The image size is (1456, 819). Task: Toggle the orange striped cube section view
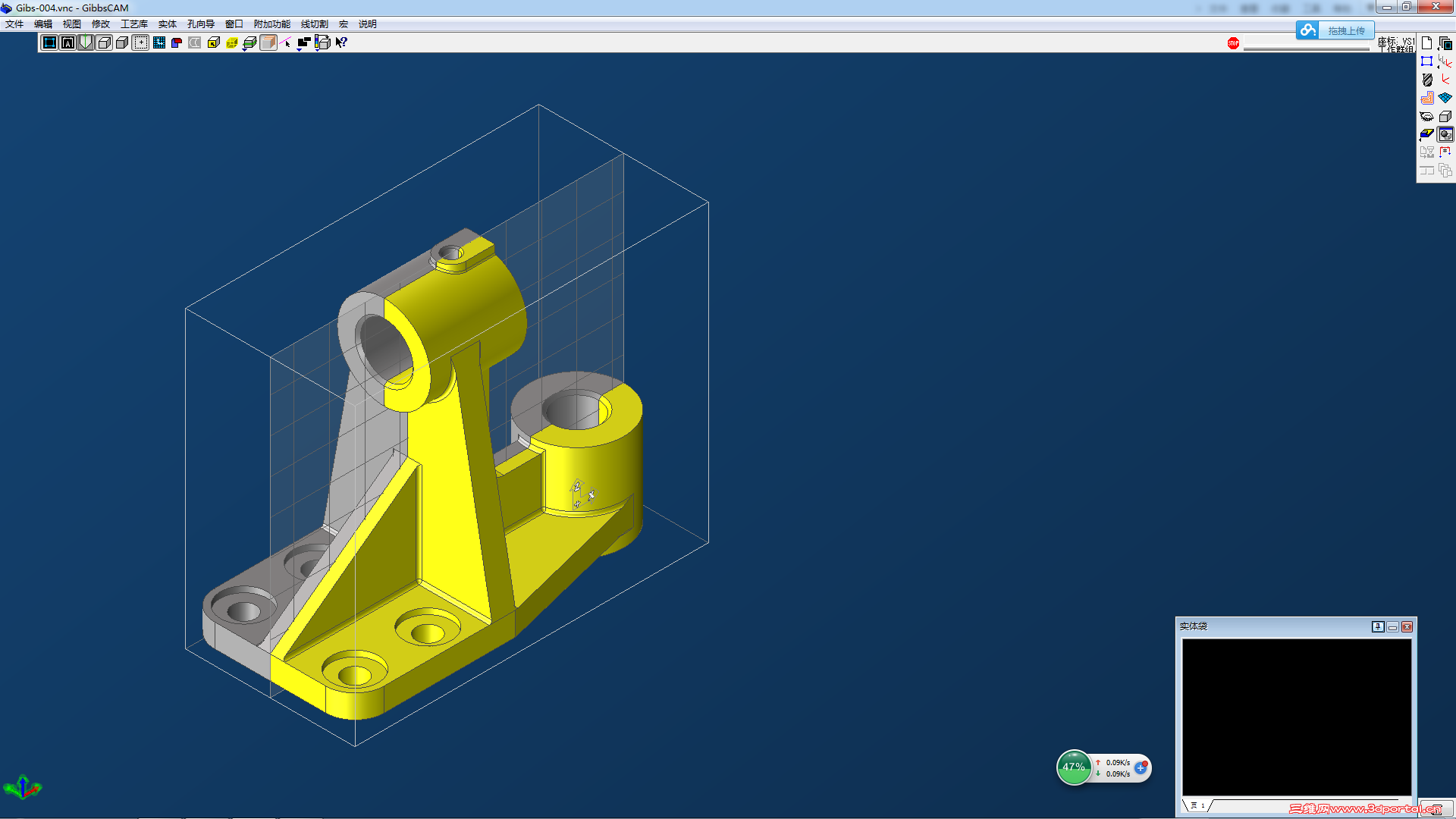268,42
